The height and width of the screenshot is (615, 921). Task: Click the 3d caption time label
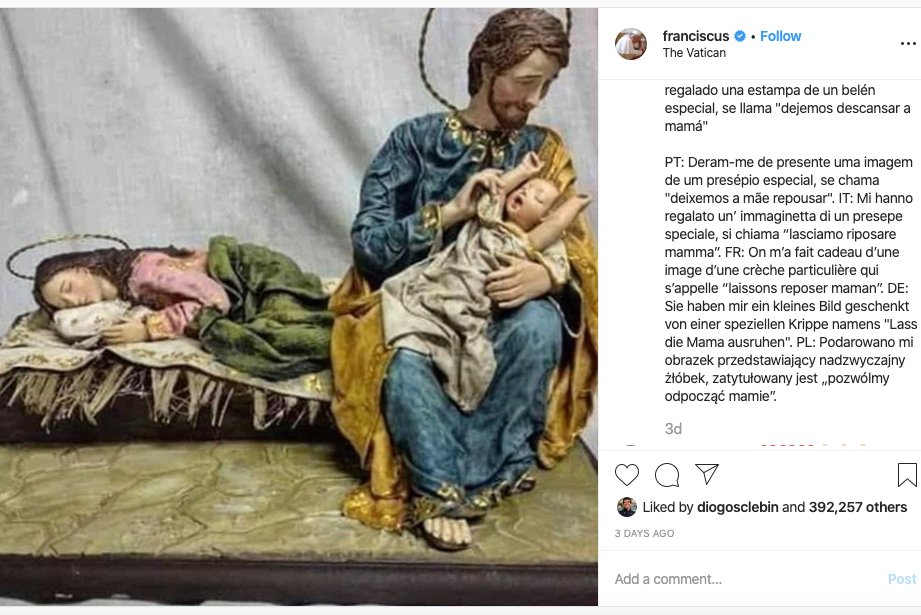click(x=673, y=429)
